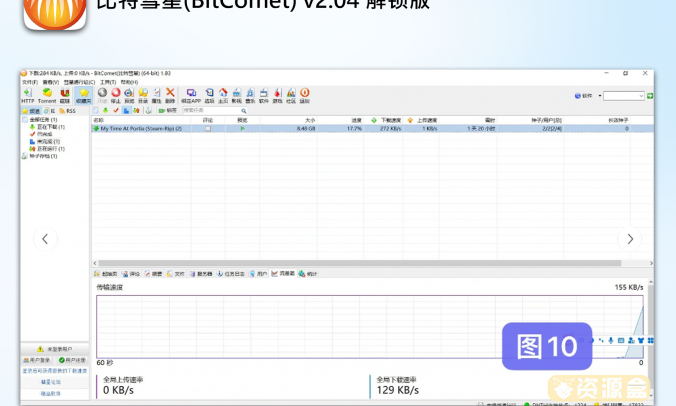Select the green-arrow Downloading (1) tree item
The height and width of the screenshot is (406, 676).
(47, 127)
